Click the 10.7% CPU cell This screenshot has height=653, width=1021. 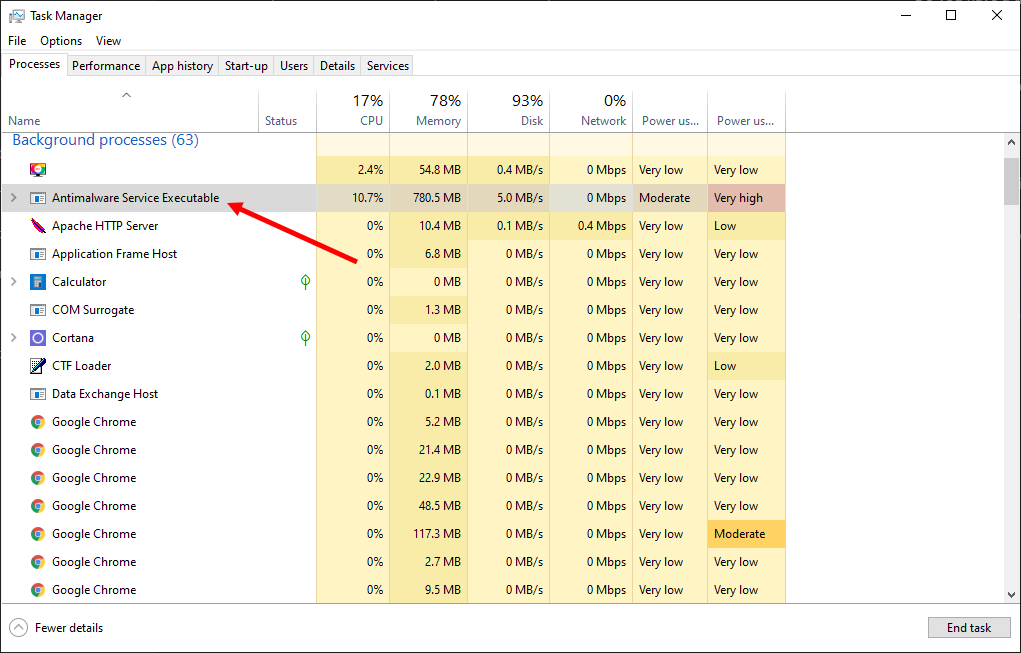(x=353, y=198)
